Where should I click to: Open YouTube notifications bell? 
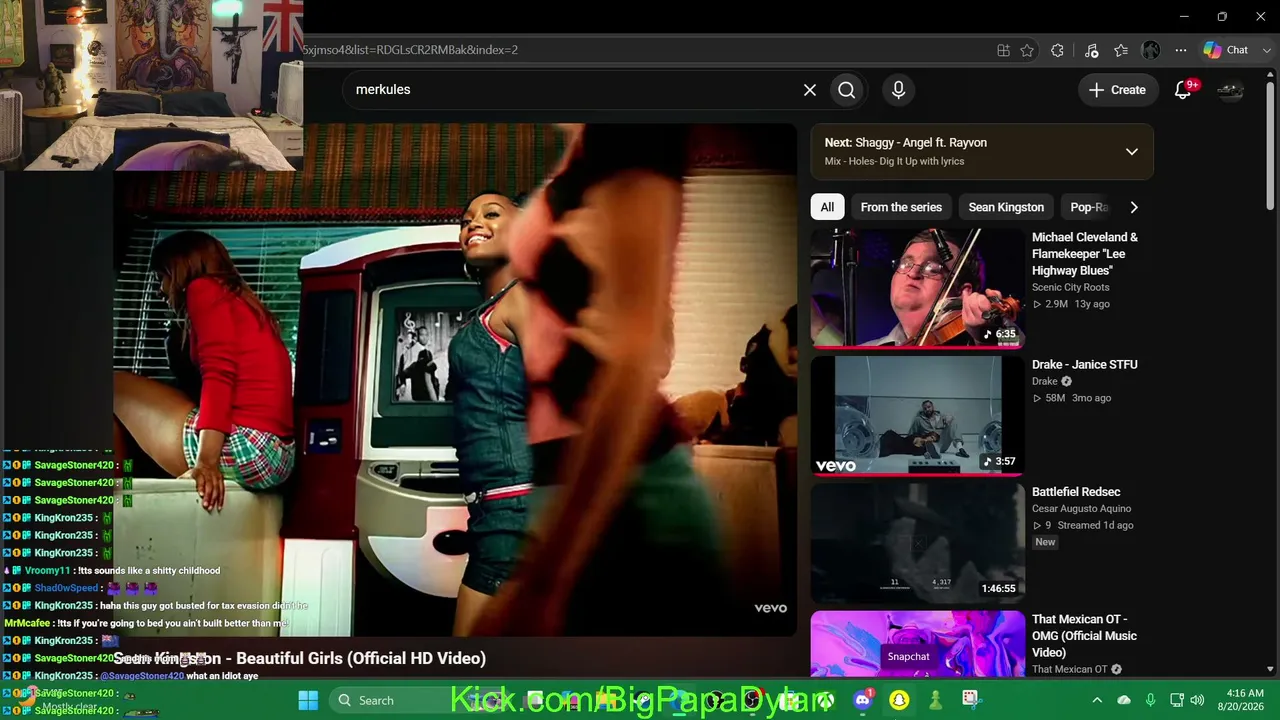pyautogui.click(x=1184, y=90)
